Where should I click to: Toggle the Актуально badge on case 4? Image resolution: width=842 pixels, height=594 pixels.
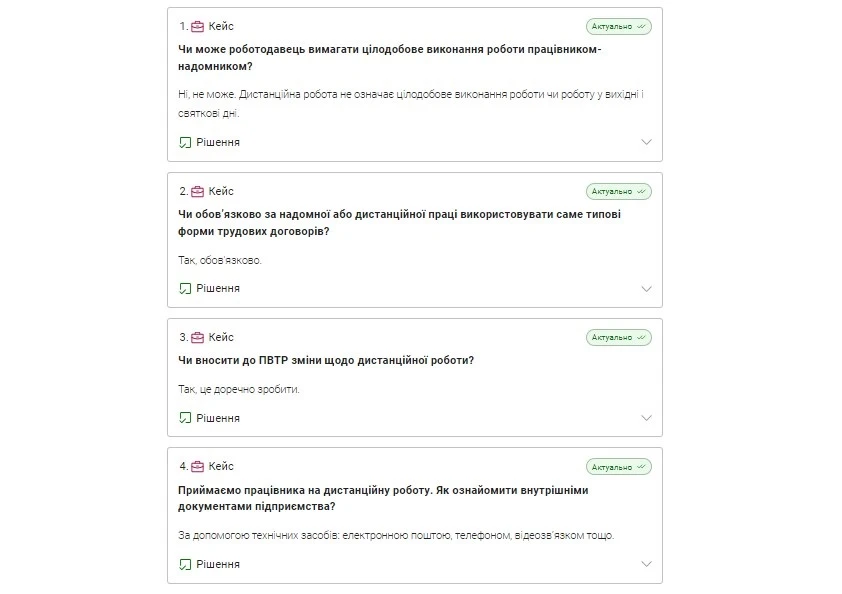[619, 465]
